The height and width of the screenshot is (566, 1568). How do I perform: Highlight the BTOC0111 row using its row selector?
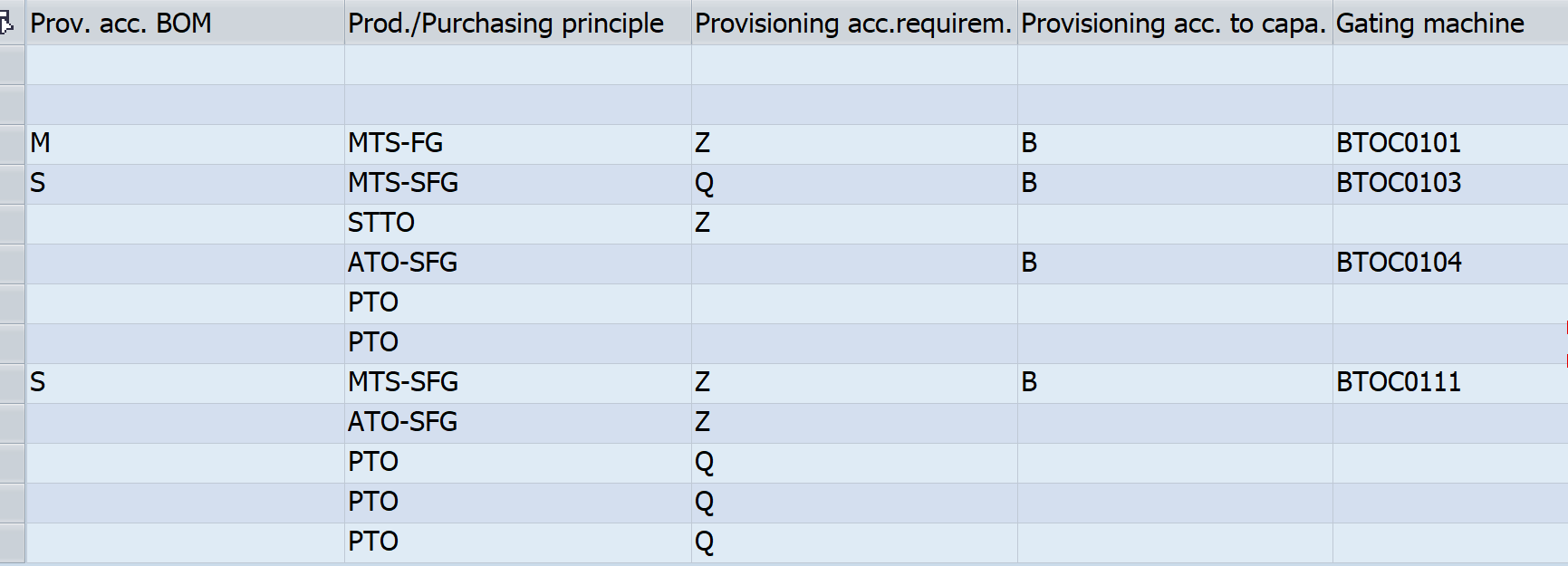click(12, 383)
